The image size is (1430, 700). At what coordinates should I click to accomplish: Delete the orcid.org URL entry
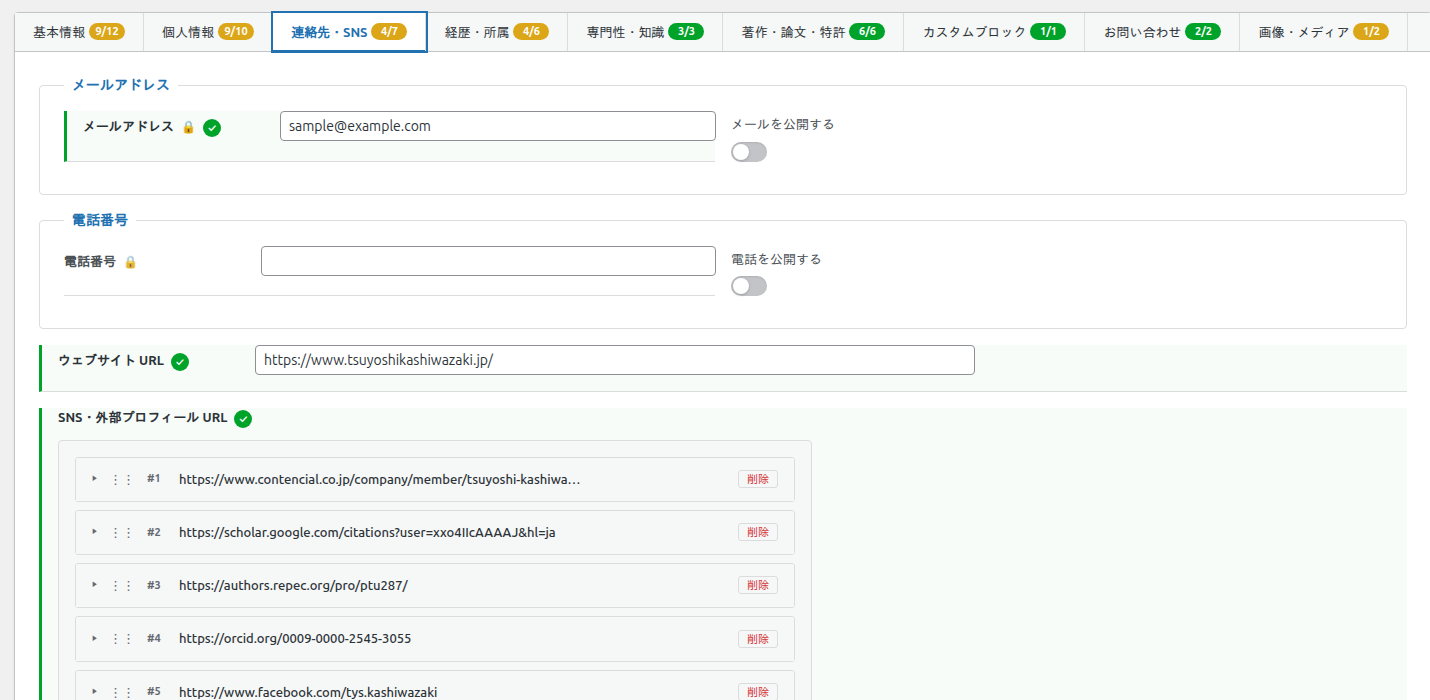pyautogui.click(x=758, y=638)
